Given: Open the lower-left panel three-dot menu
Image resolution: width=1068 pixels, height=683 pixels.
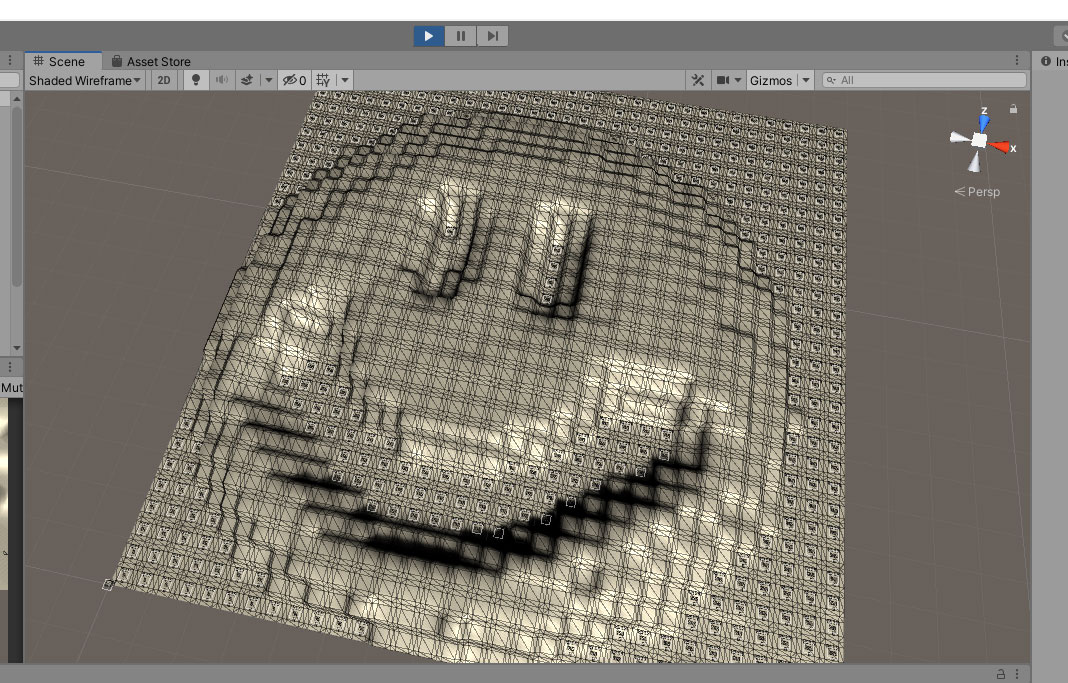Looking at the screenshot, I should click(10, 367).
